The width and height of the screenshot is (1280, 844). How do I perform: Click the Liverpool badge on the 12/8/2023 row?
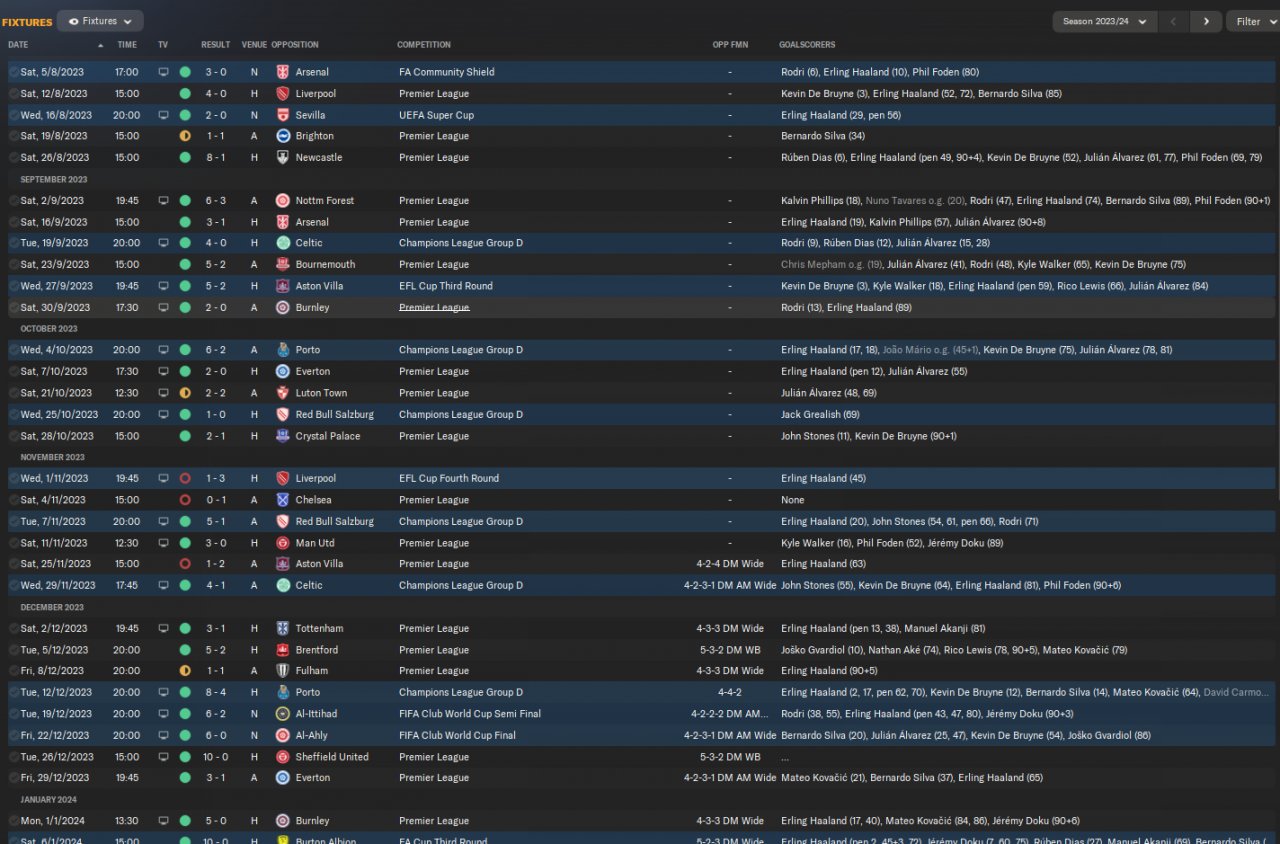click(283, 94)
